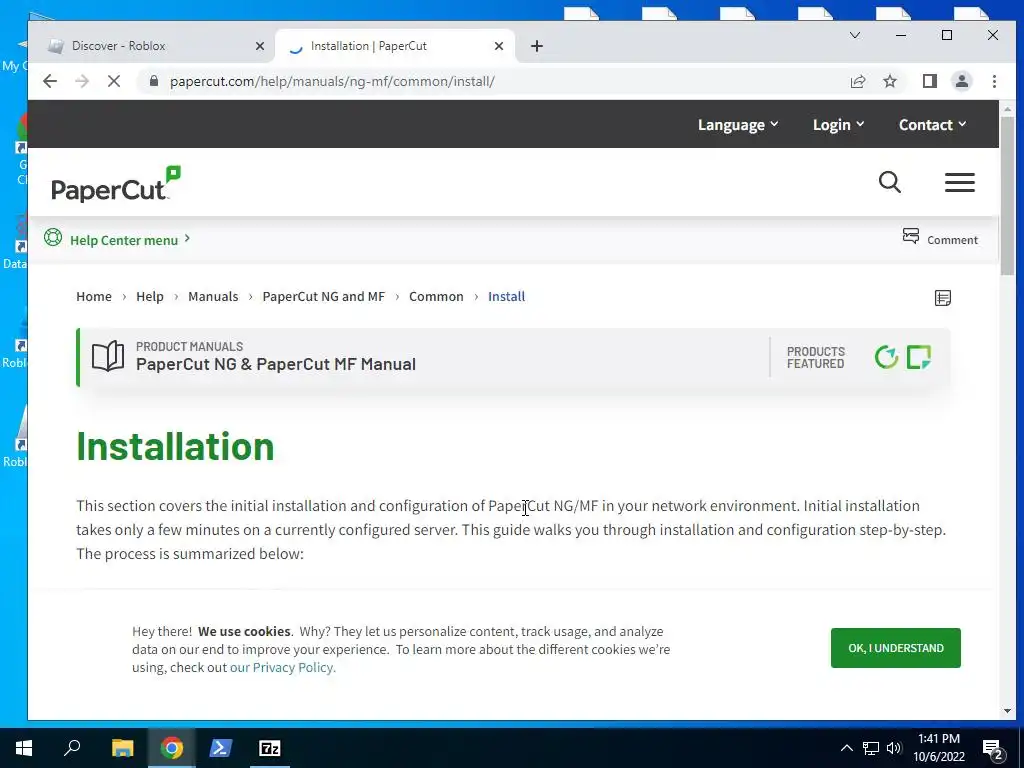
Task: Expand the Login dropdown
Action: click(839, 125)
